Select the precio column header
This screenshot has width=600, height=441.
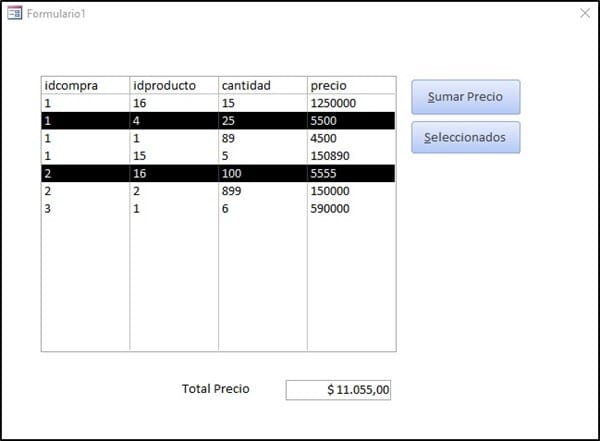pyautogui.click(x=351, y=85)
